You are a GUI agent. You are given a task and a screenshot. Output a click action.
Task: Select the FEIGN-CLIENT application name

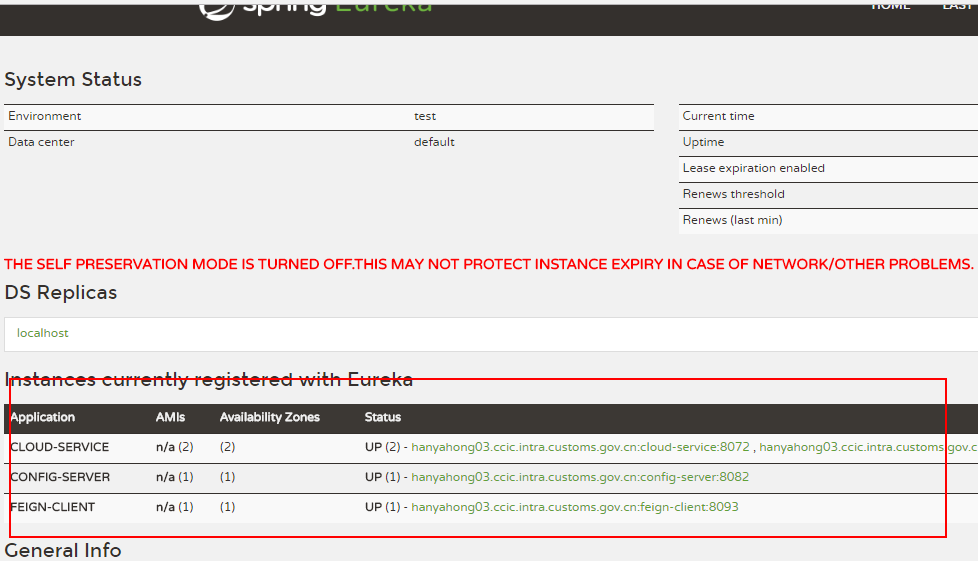53,507
